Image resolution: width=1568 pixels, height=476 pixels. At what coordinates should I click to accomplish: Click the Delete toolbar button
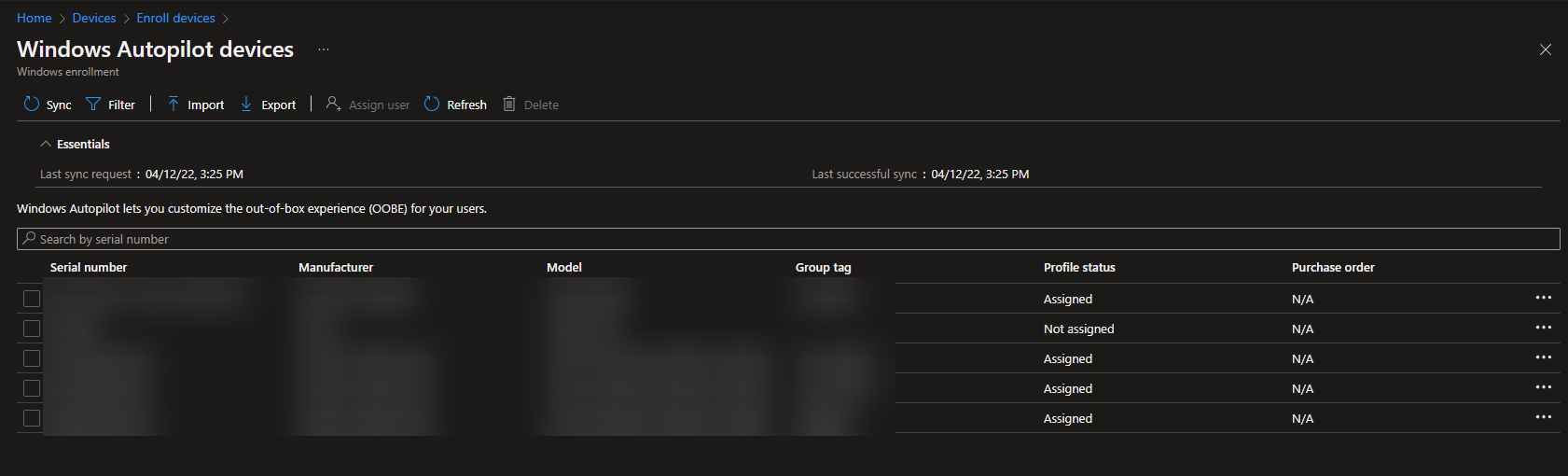click(x=531, y=105)
